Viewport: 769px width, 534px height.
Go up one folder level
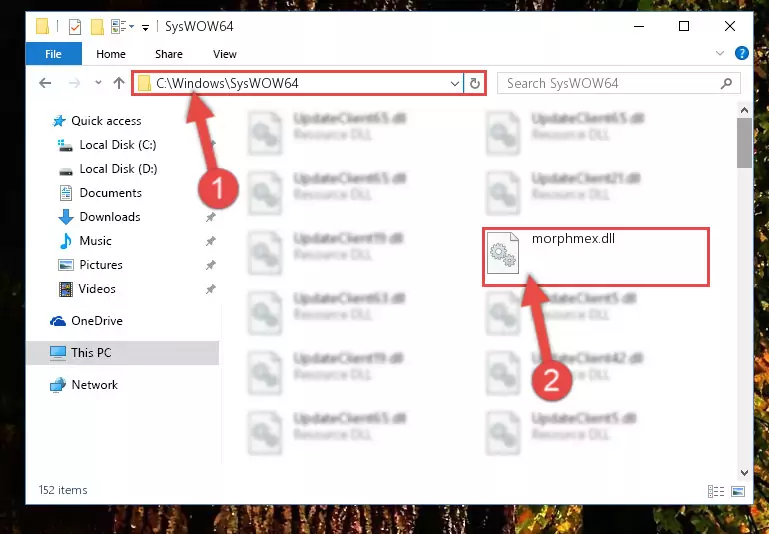119,83
